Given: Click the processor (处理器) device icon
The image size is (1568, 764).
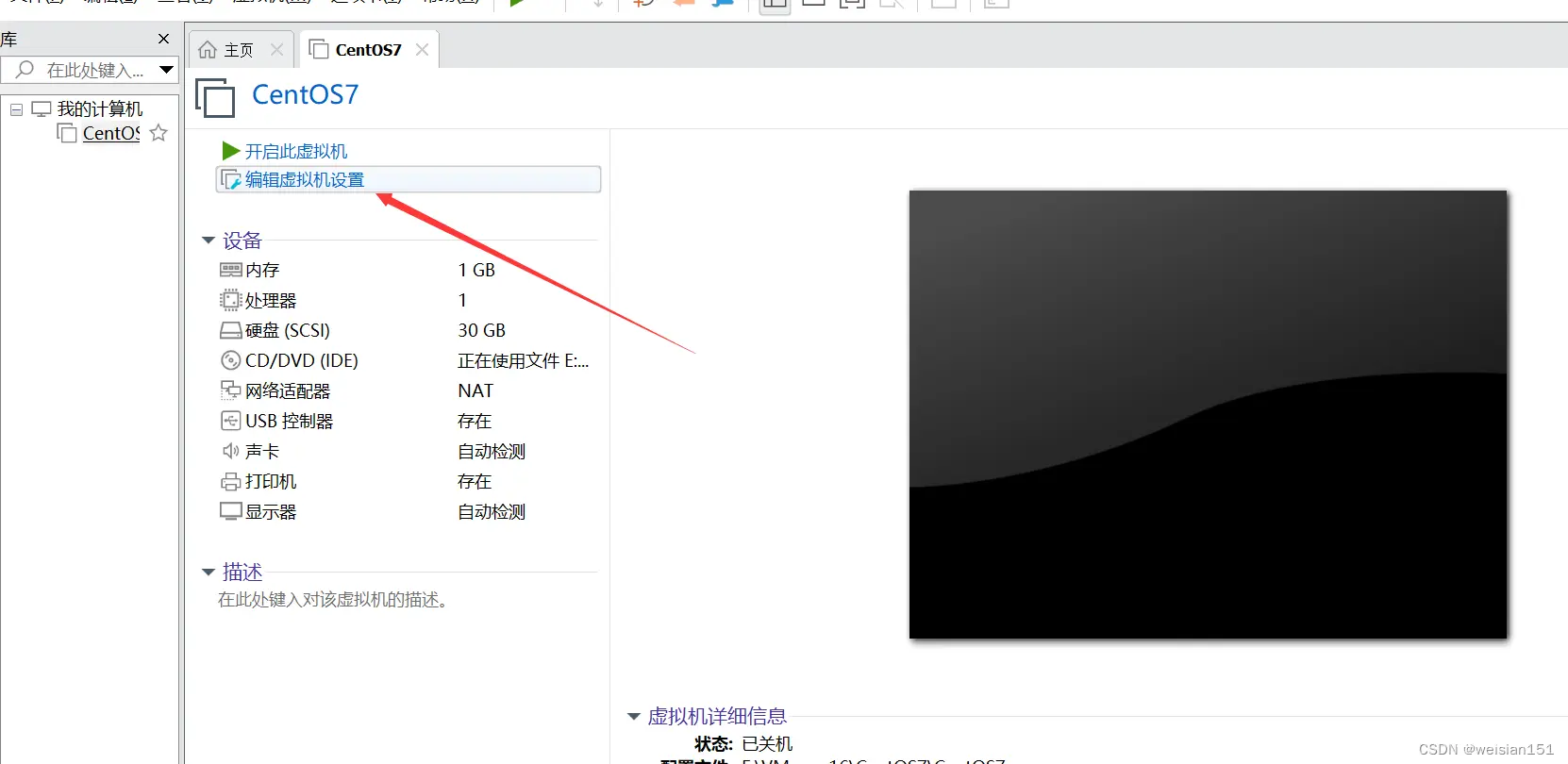Looking at the screenshot, I should tap(230, 300).
